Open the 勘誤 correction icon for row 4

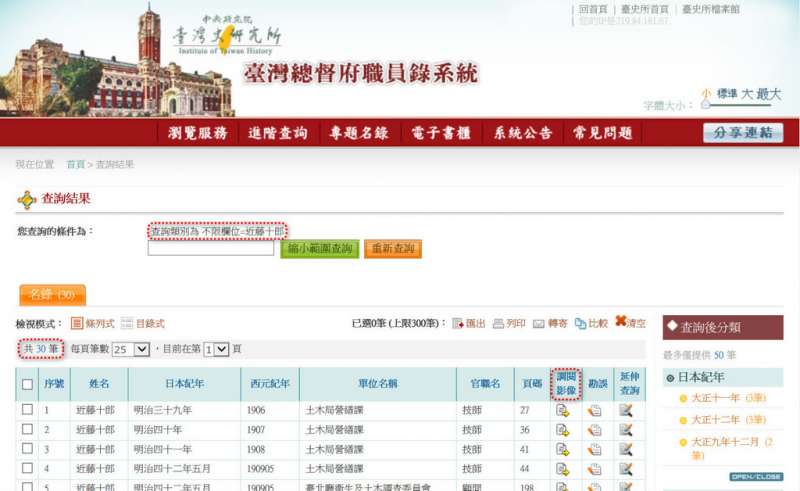[x=594, y=469]
